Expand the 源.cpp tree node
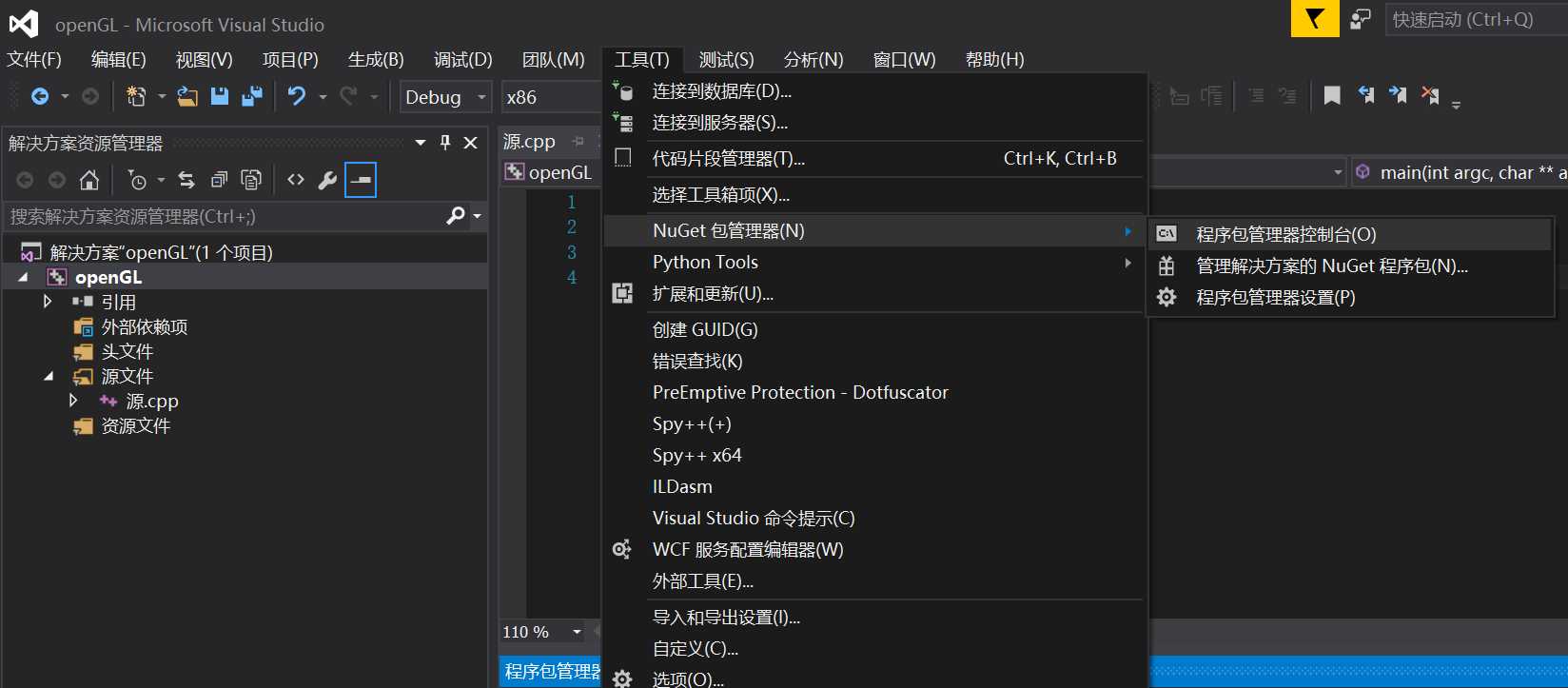The width and height of the screenshot is (1568, 688). 73,401
